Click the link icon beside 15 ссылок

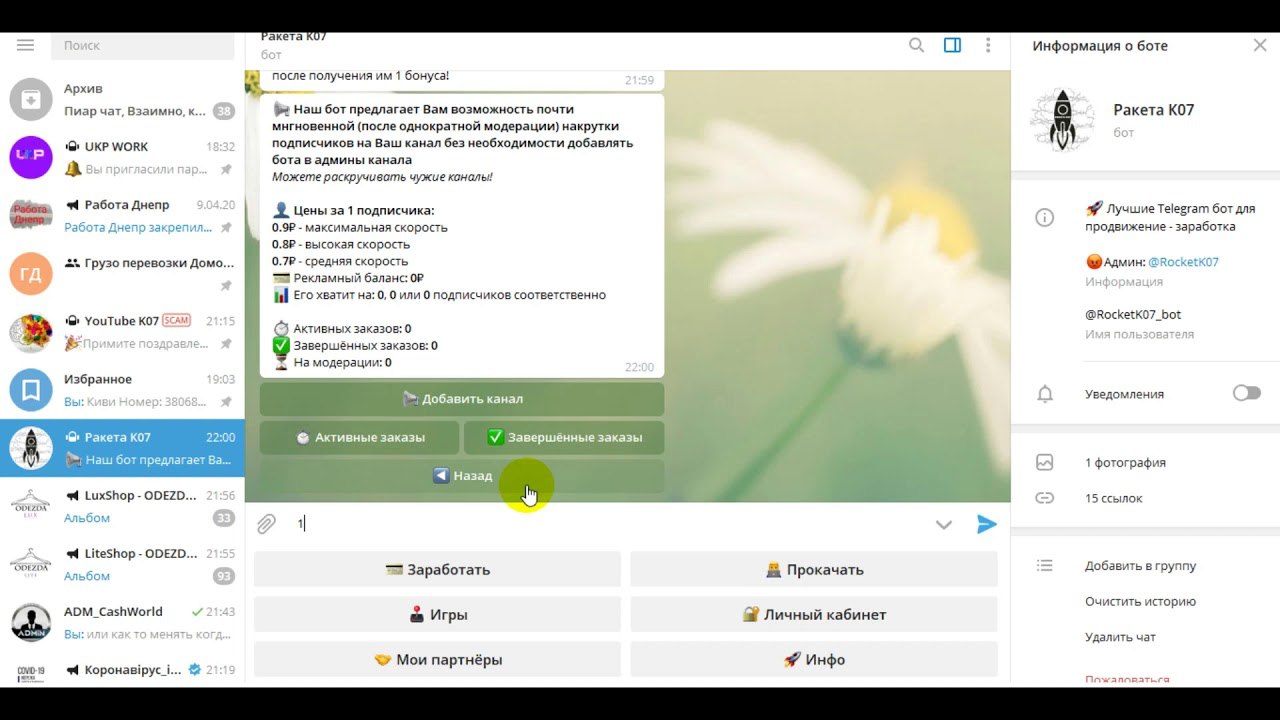click(x=1045, y=498)
